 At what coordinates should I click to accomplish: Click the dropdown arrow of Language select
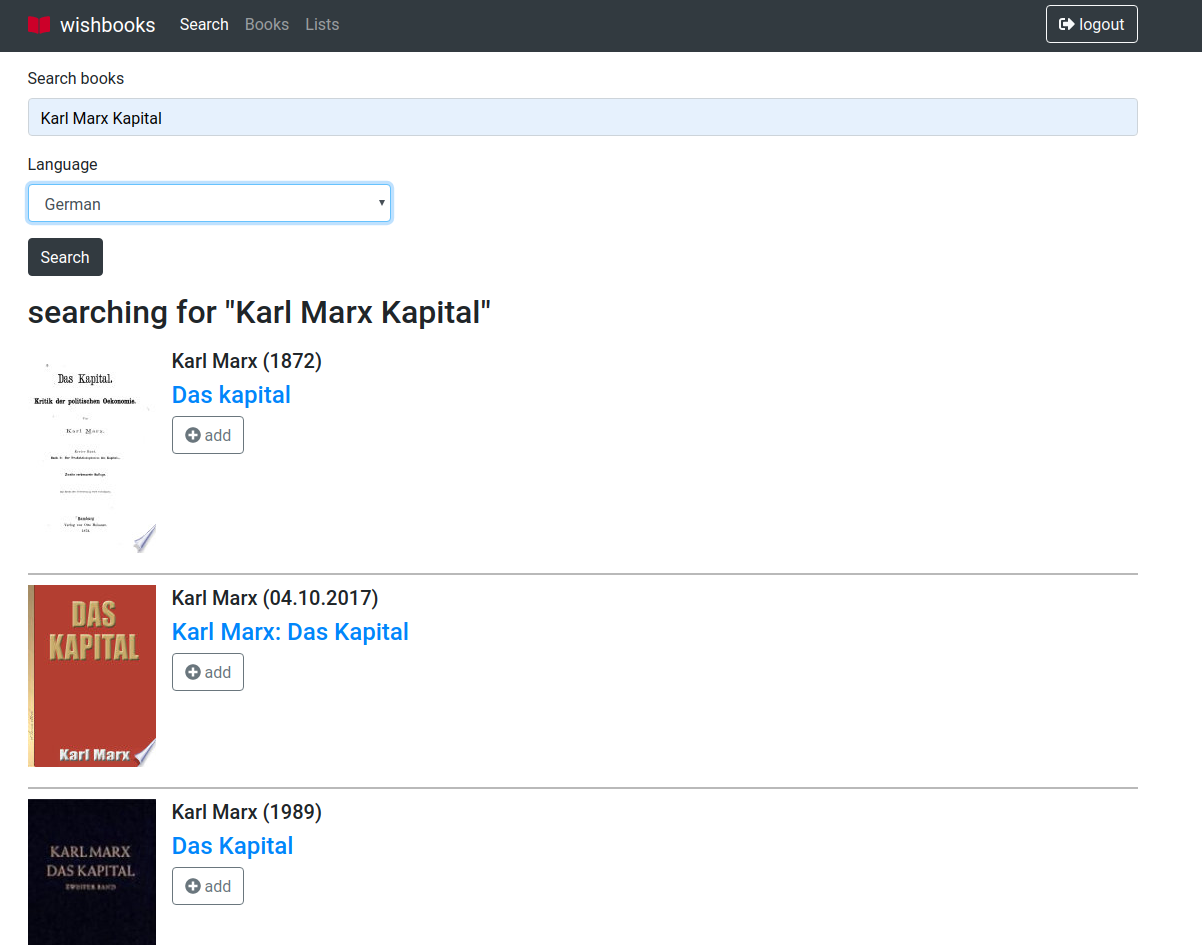(x=381, y=203)
